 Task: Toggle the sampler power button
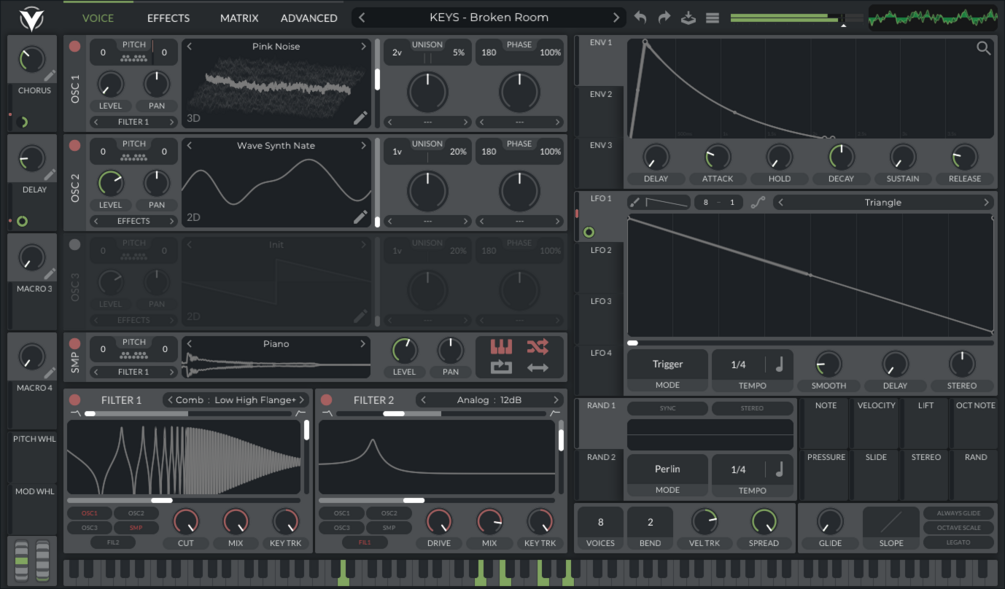75,344
